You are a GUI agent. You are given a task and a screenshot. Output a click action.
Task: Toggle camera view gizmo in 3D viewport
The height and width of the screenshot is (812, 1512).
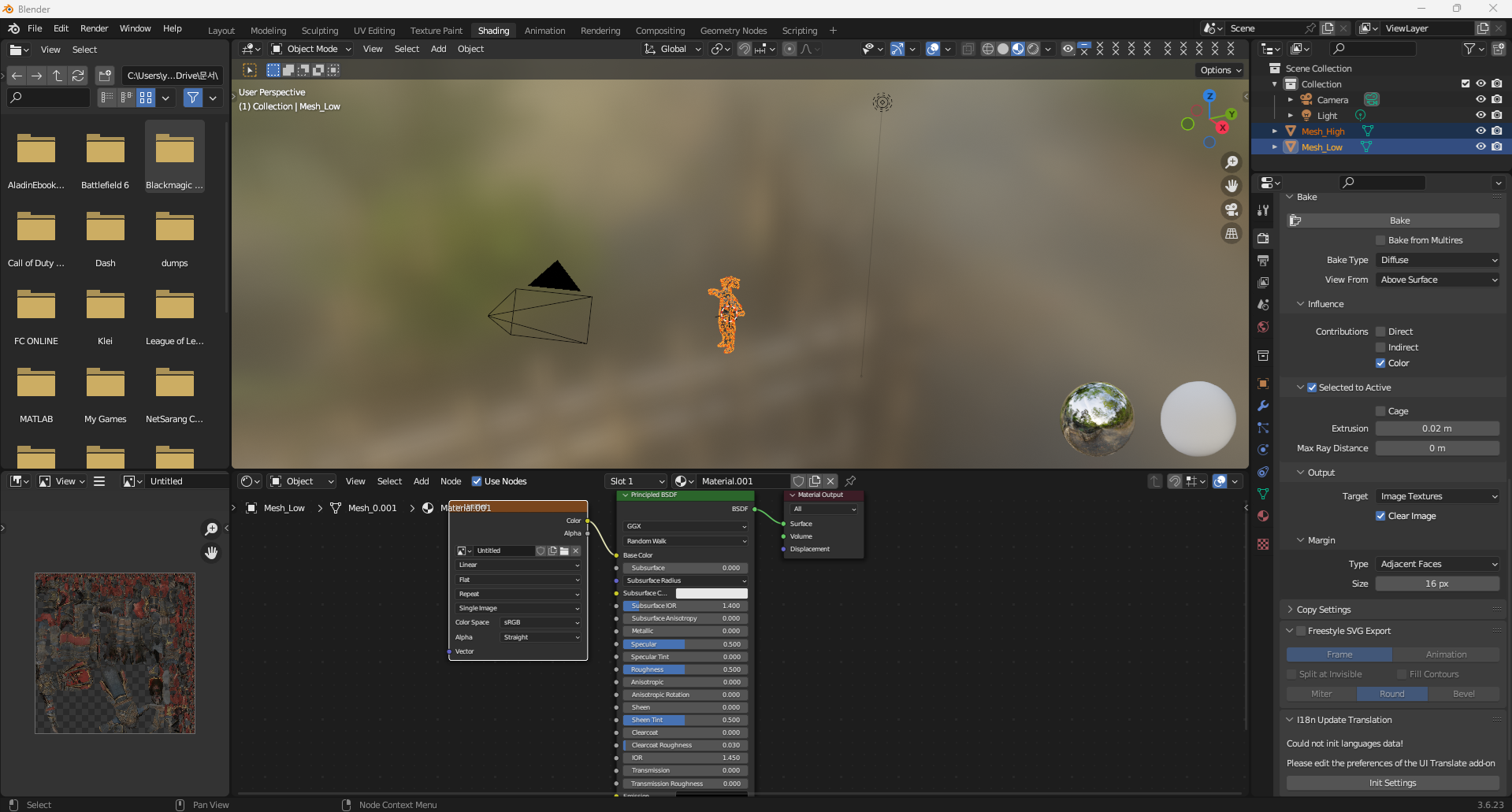(x=1231, y=209)
